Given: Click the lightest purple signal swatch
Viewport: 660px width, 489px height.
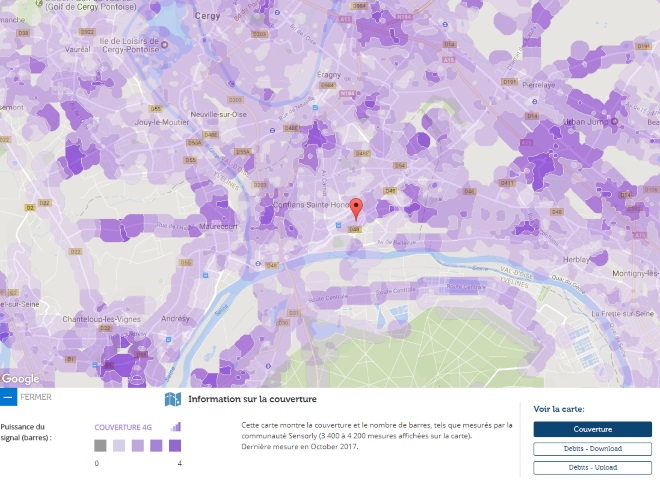Looking at the screenshot, I should [x=119, y=446].
